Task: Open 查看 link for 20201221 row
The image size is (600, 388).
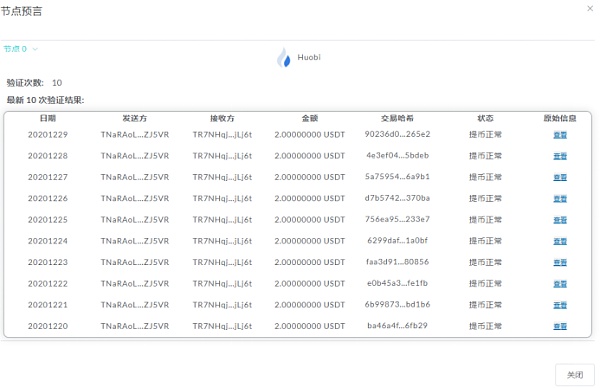Action: click(560, 305)
